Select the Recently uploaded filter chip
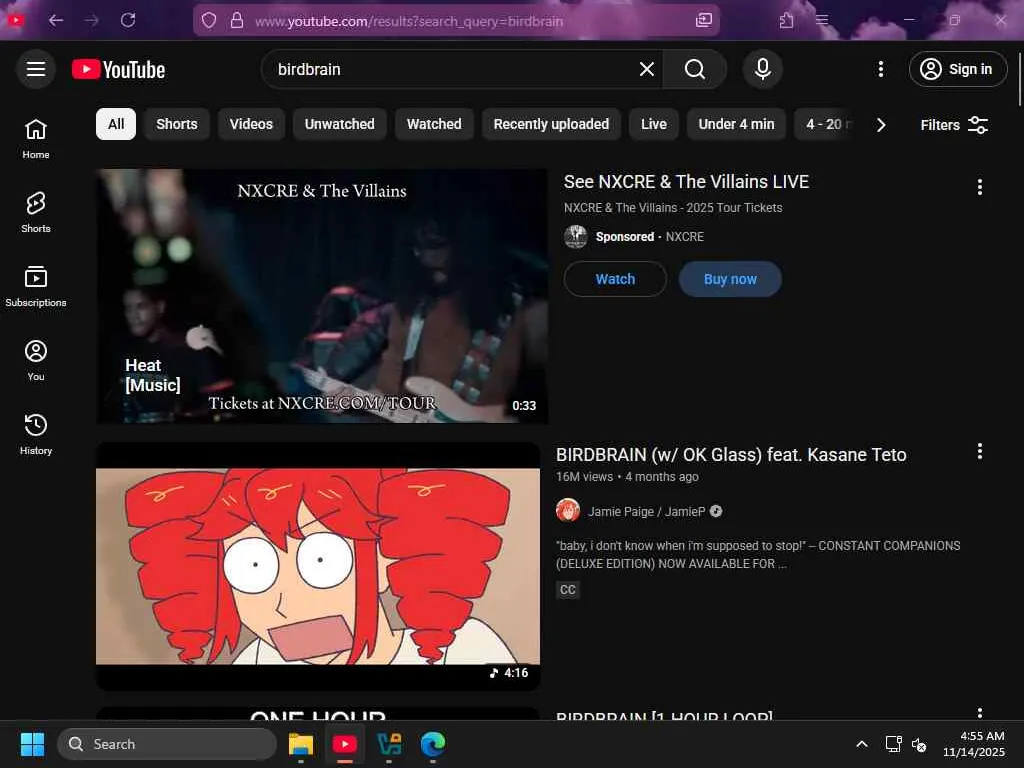The height and width of the screenshot is (768, 1024). click(x=551, y=124)
